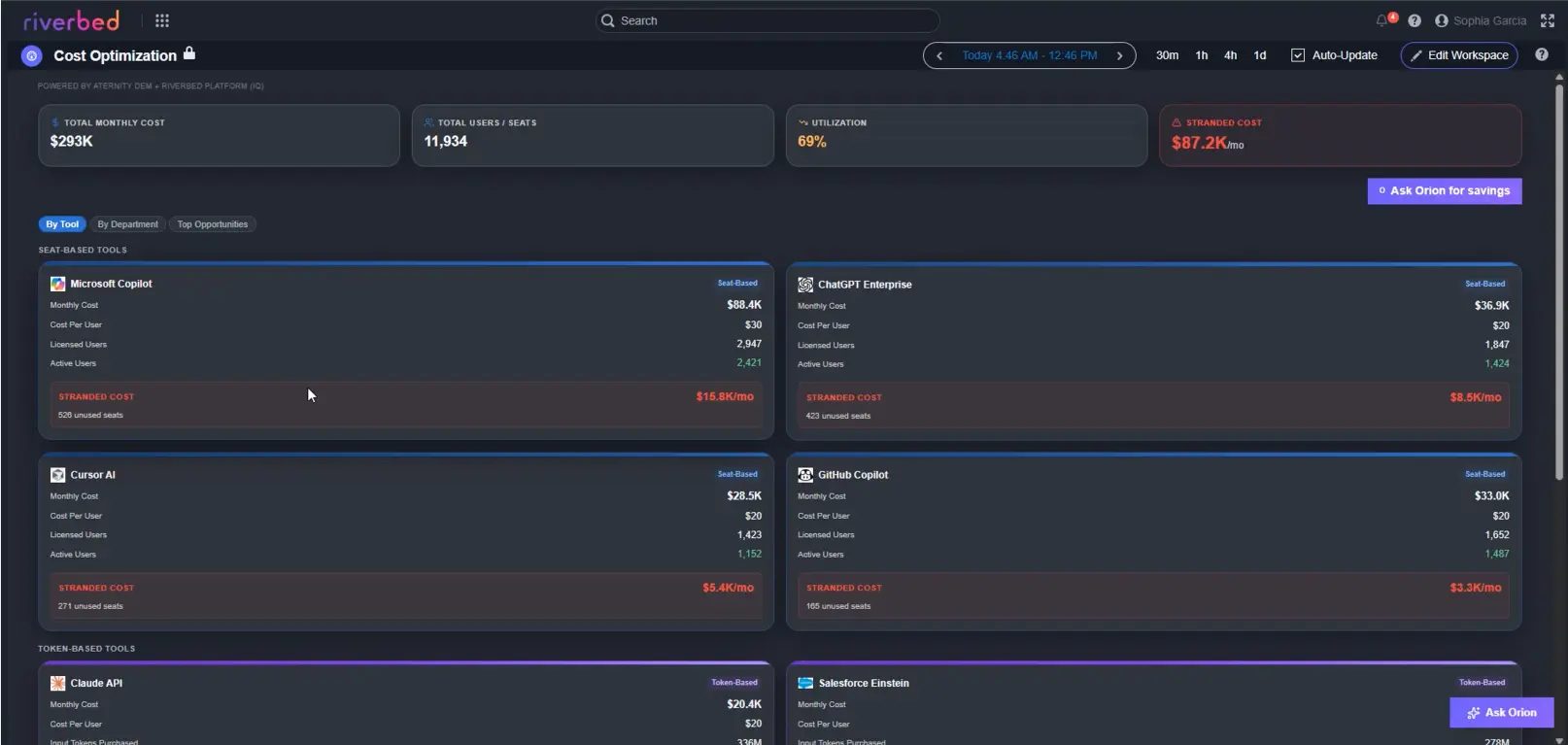Click the Riverbed logo
This screenshot has width=1568, height=745.
click(x=71, y=20)
